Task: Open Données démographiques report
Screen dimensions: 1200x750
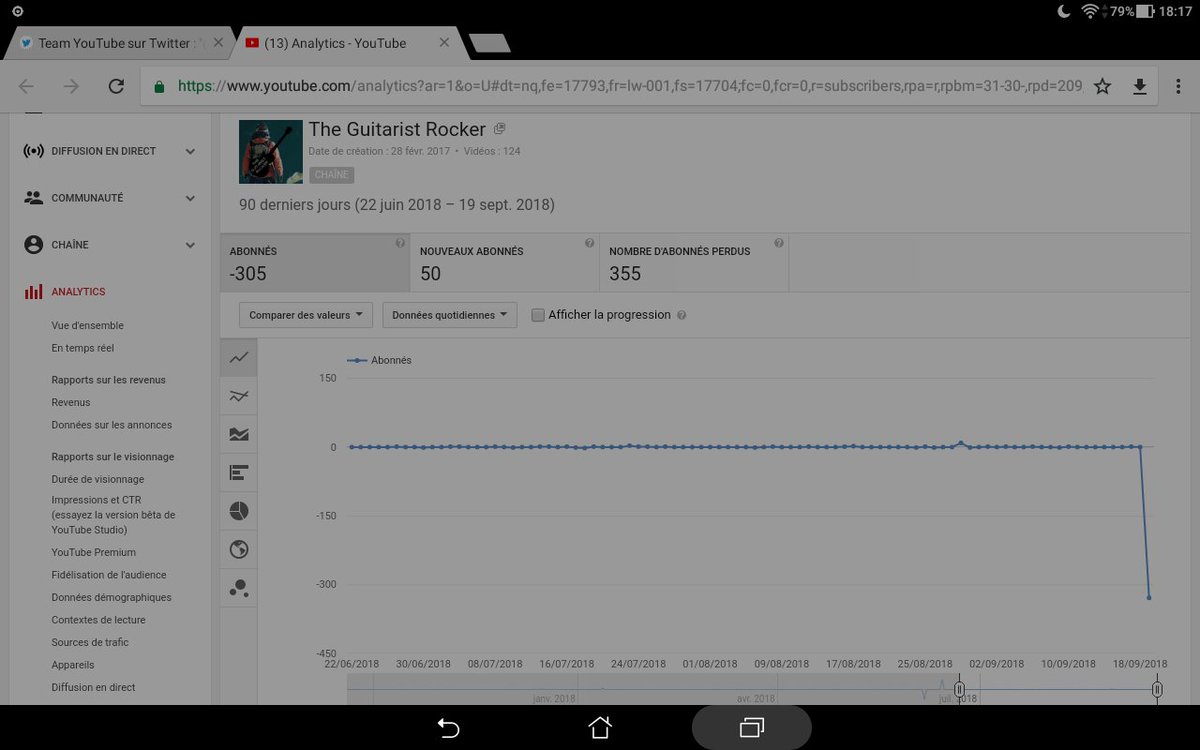Action: tap(112, 597)
